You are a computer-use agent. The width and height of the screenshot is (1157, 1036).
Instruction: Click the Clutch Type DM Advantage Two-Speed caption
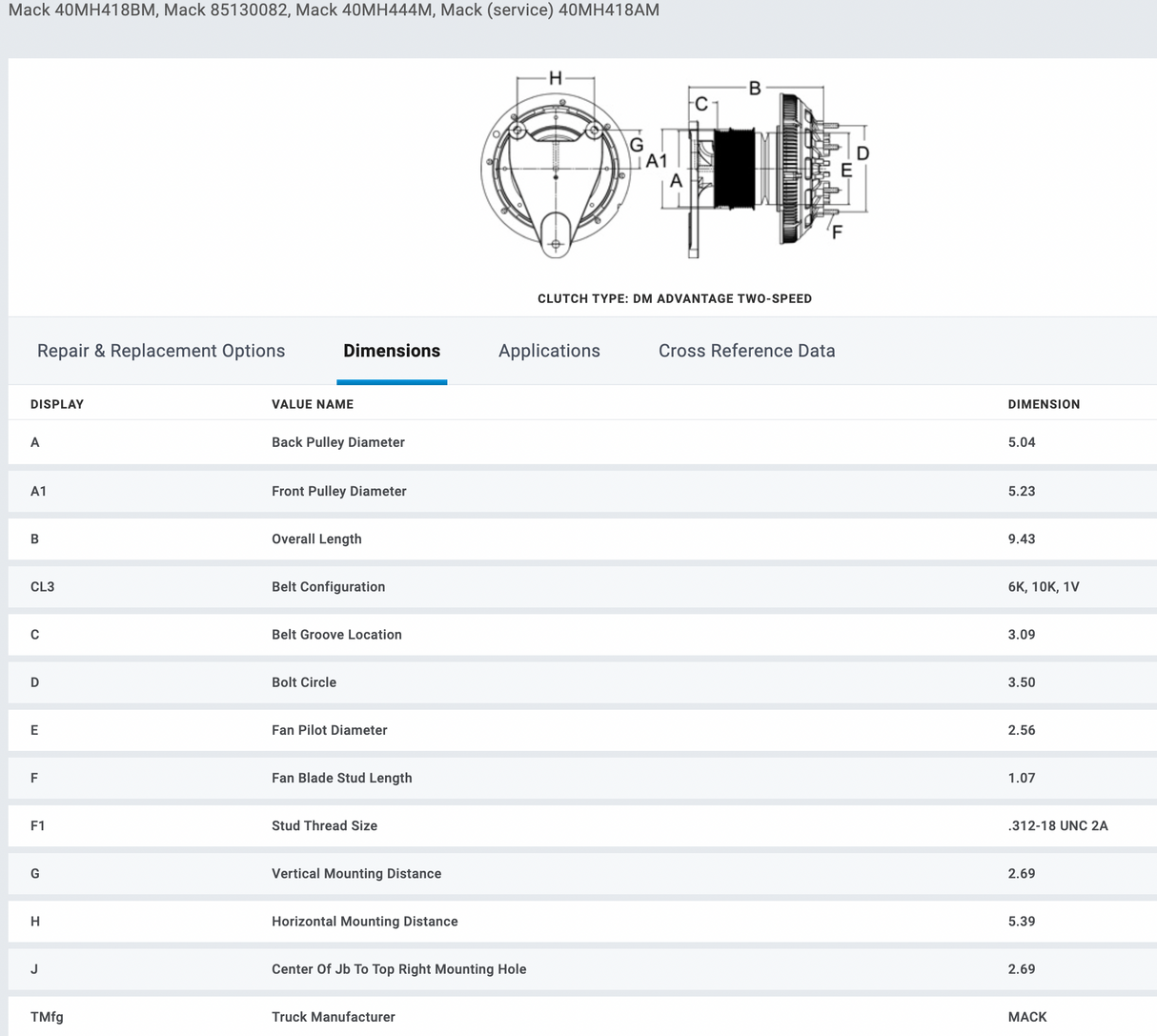coord(675,298)
